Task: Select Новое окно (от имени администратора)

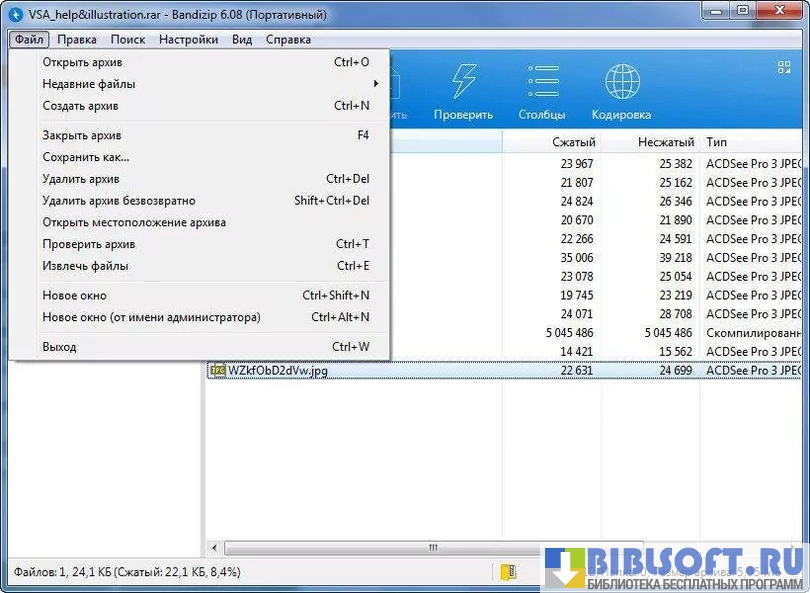Action: (x=151, y=317)
